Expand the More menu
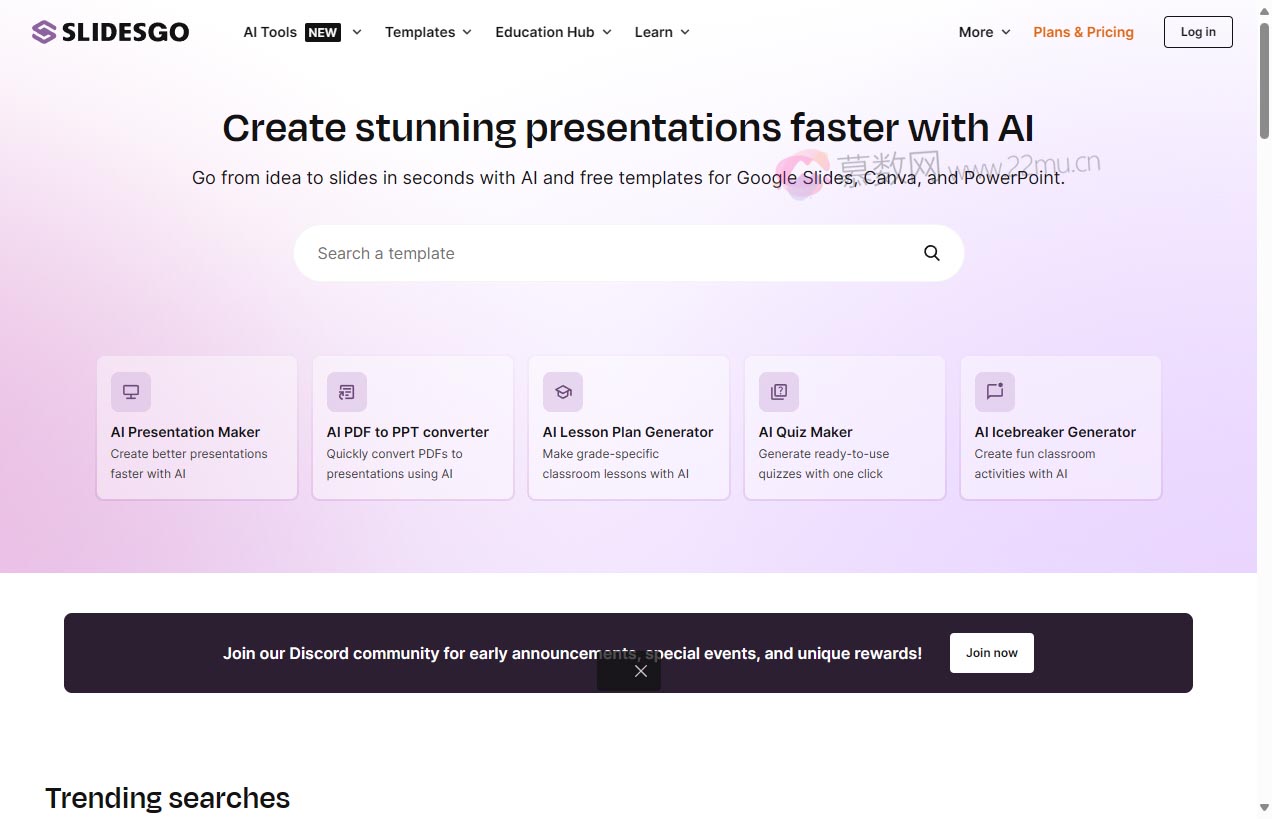This screenshot has height=819, width=1272. pos(984,32)
